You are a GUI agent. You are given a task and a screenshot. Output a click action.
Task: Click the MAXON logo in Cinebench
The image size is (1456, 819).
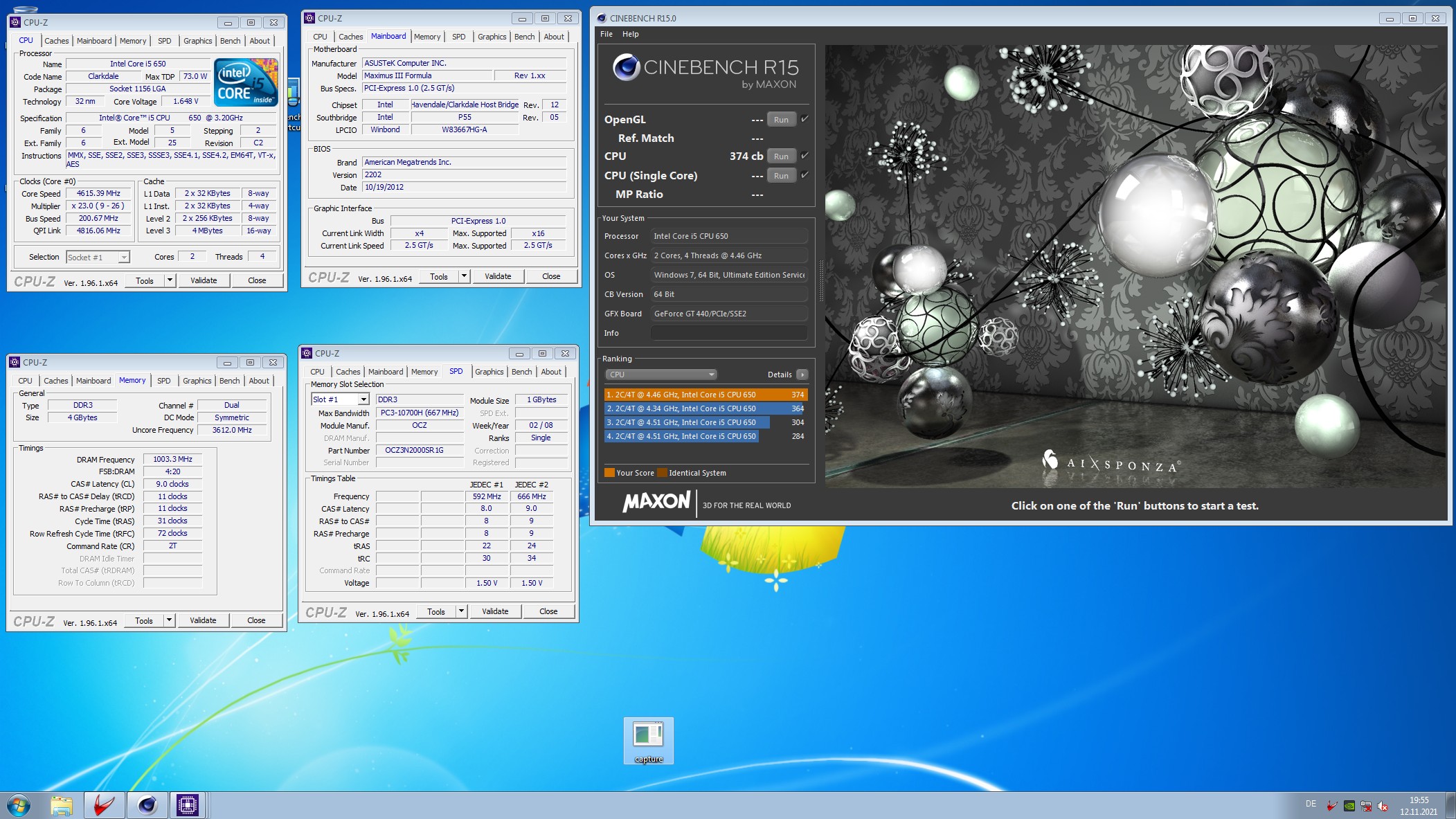tap(656, 502)
